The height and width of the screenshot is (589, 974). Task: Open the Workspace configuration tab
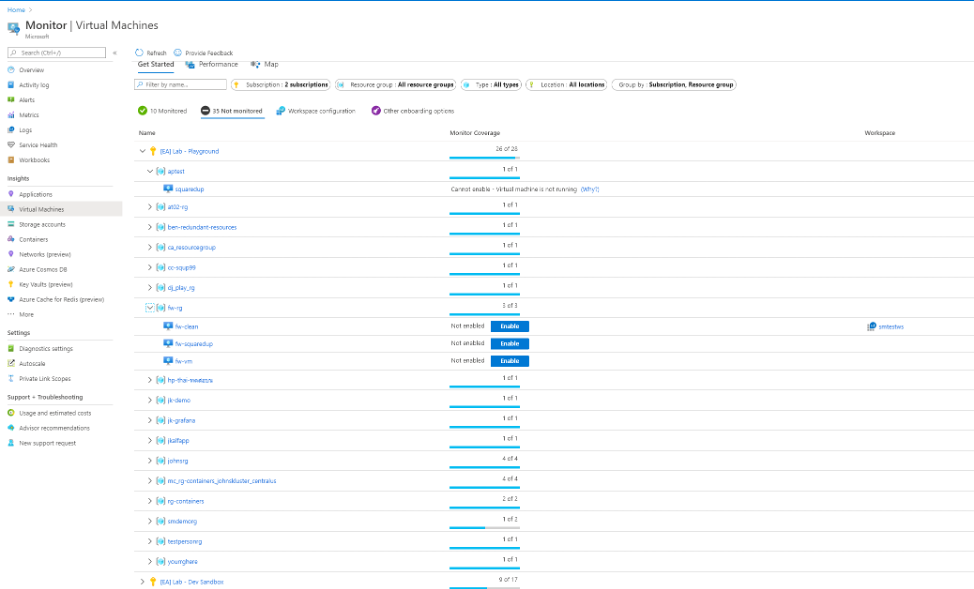[x=316, y=111]
